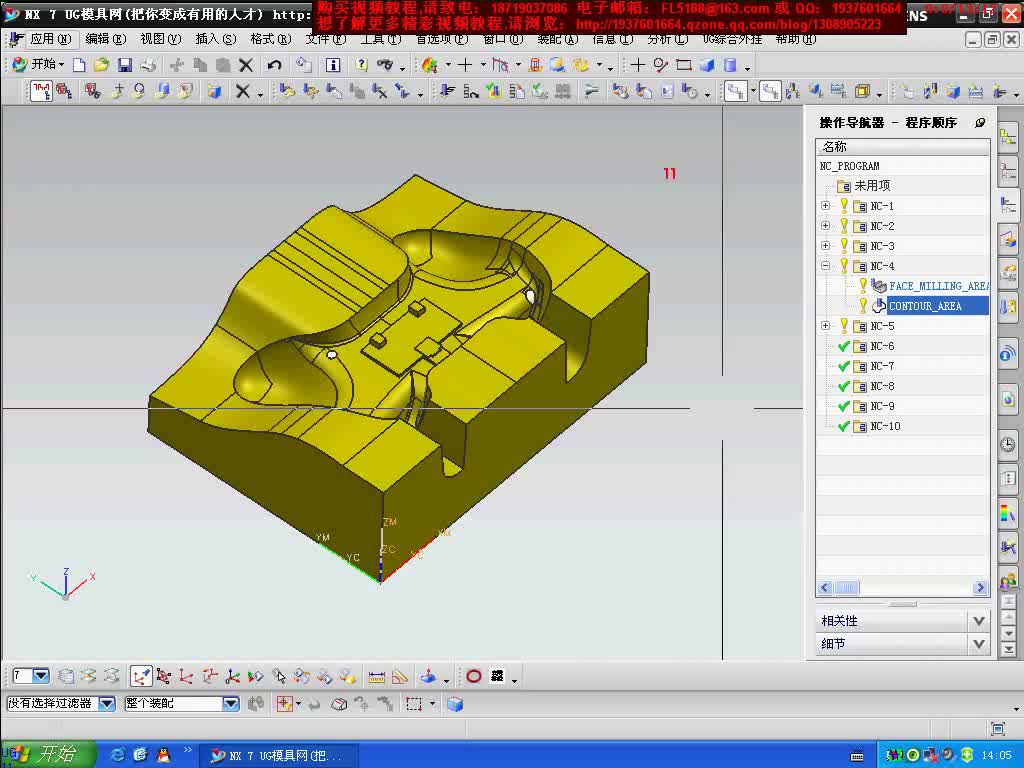Image resolution: width=1024 pixels, height=768 pixels.
Task: Open the 编辑(E) menu
Action: [x=106, y=39]
